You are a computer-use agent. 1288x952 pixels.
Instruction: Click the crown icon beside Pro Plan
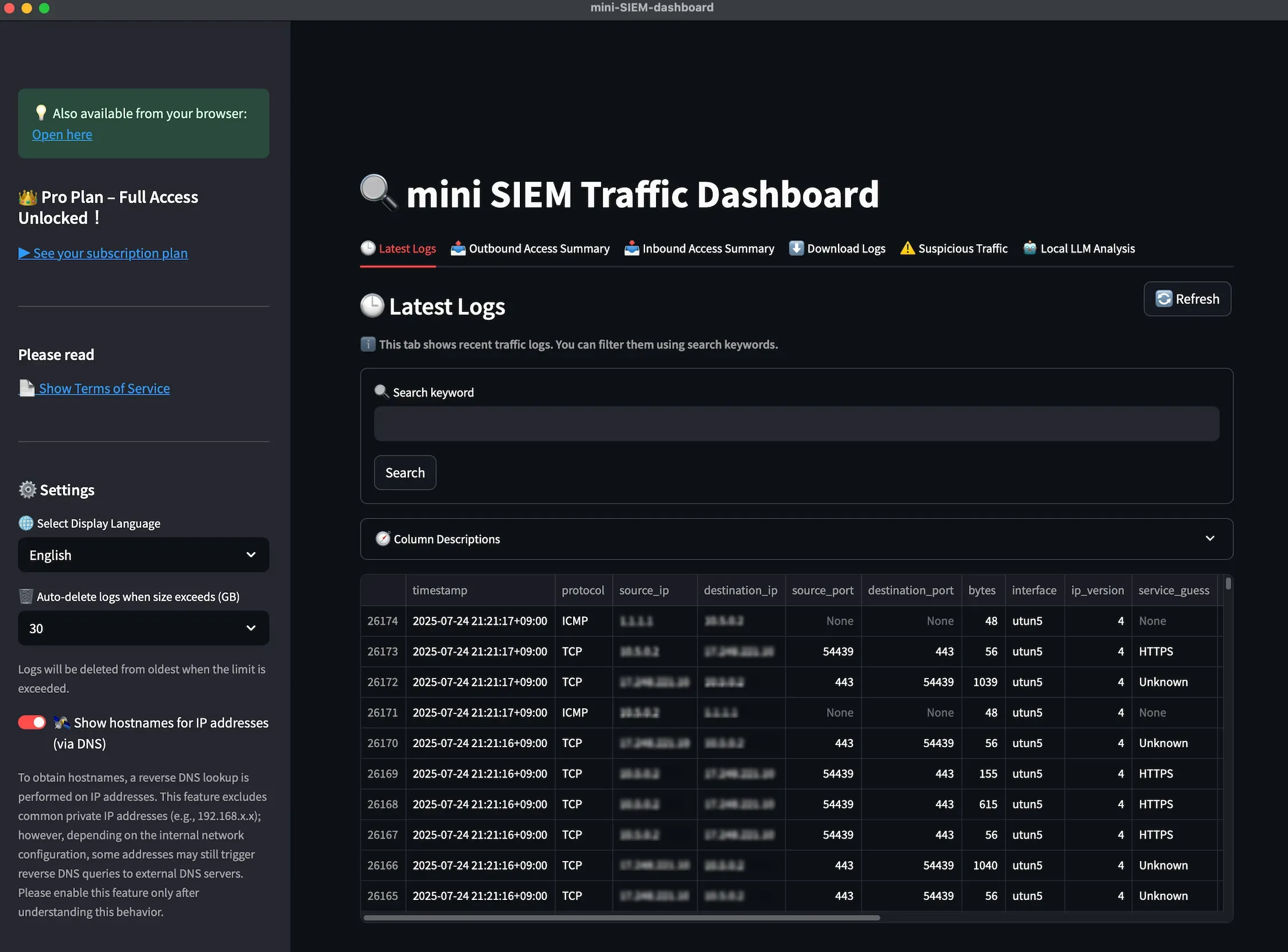pyautogui.click(x=27, y=197)
